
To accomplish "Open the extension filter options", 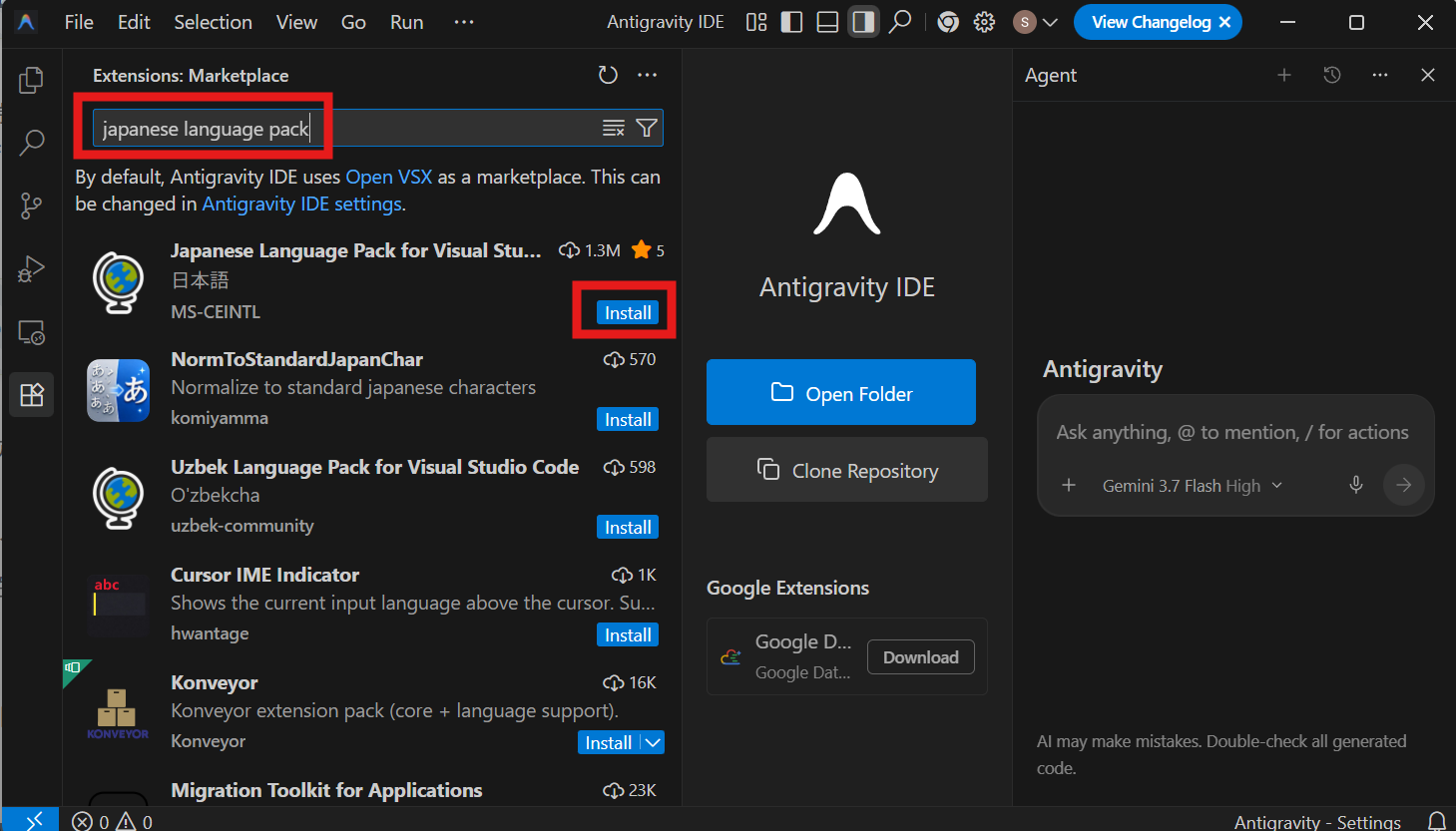I will (647, 128).
